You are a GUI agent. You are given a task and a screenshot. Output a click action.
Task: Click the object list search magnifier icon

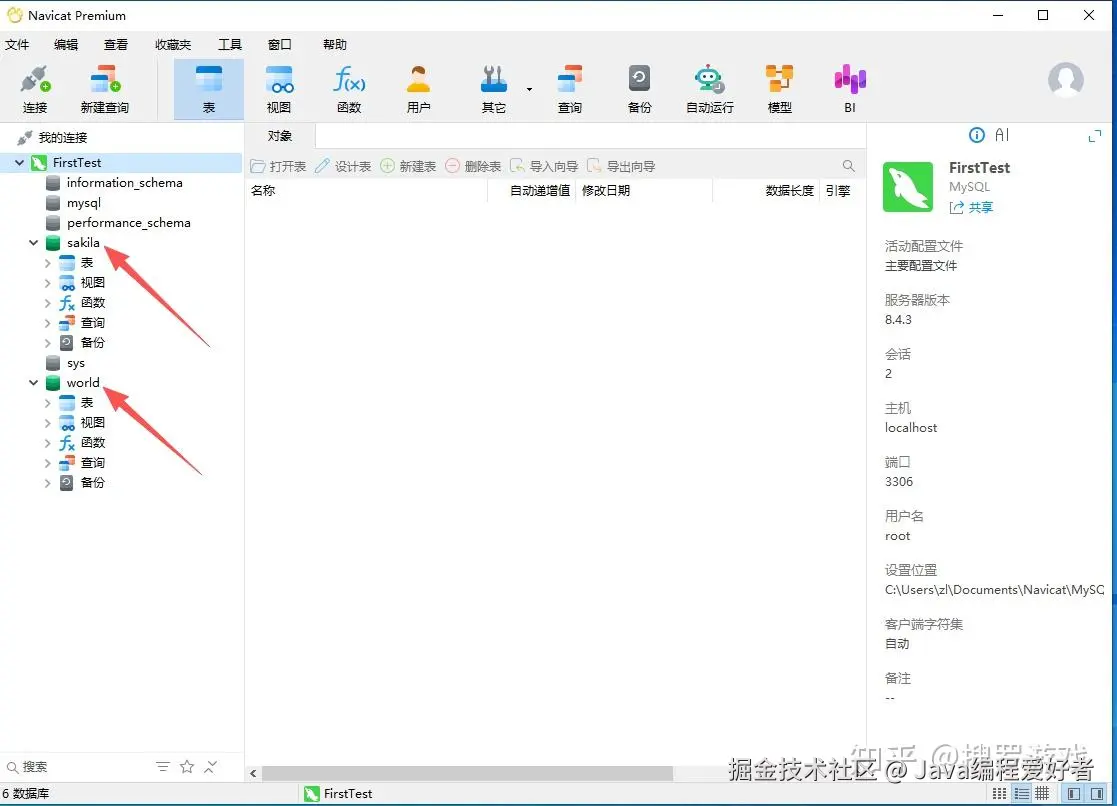click(x=848, y=166)
